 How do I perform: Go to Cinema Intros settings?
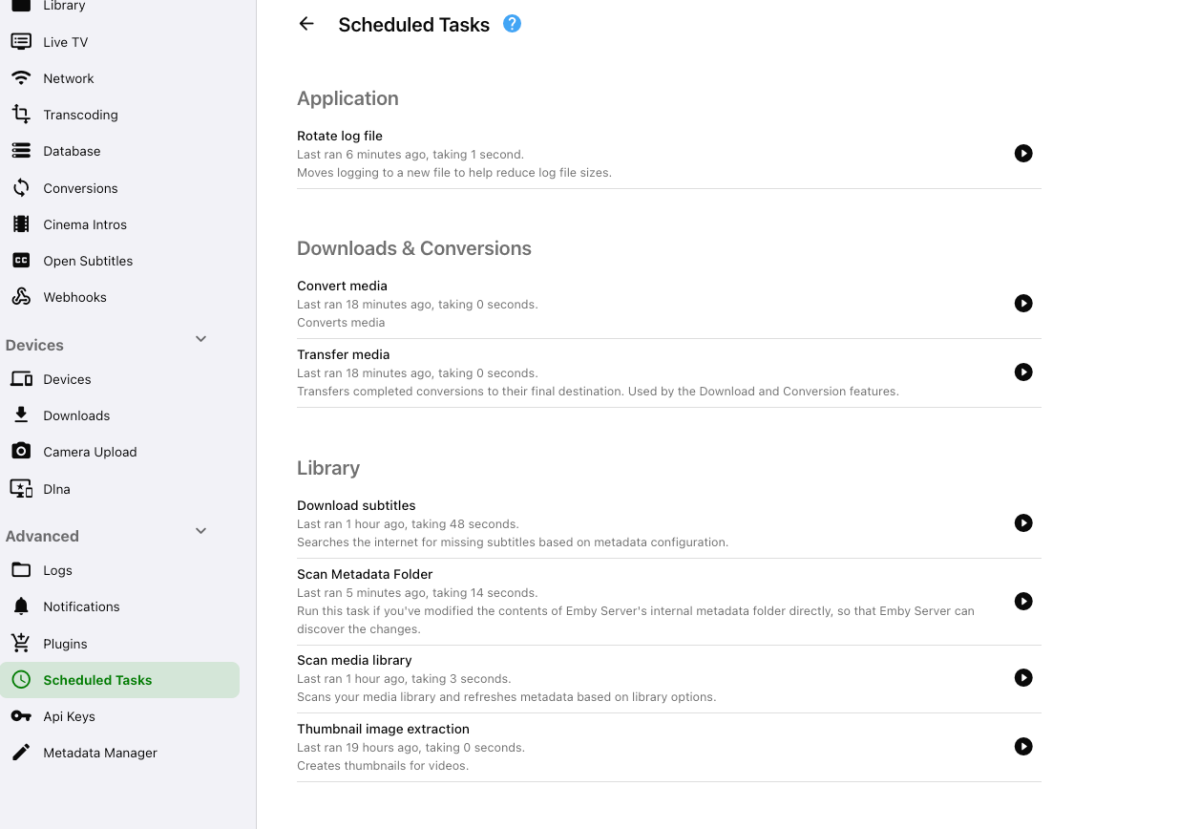coord(84,224)
